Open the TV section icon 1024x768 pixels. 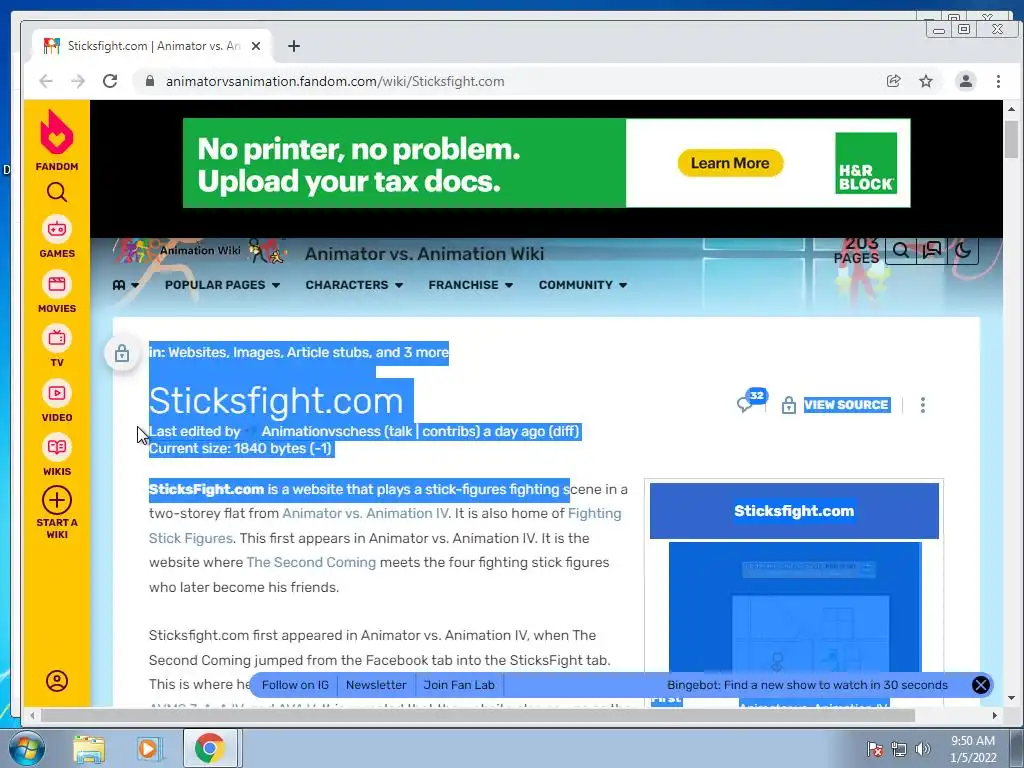(57, 338)
